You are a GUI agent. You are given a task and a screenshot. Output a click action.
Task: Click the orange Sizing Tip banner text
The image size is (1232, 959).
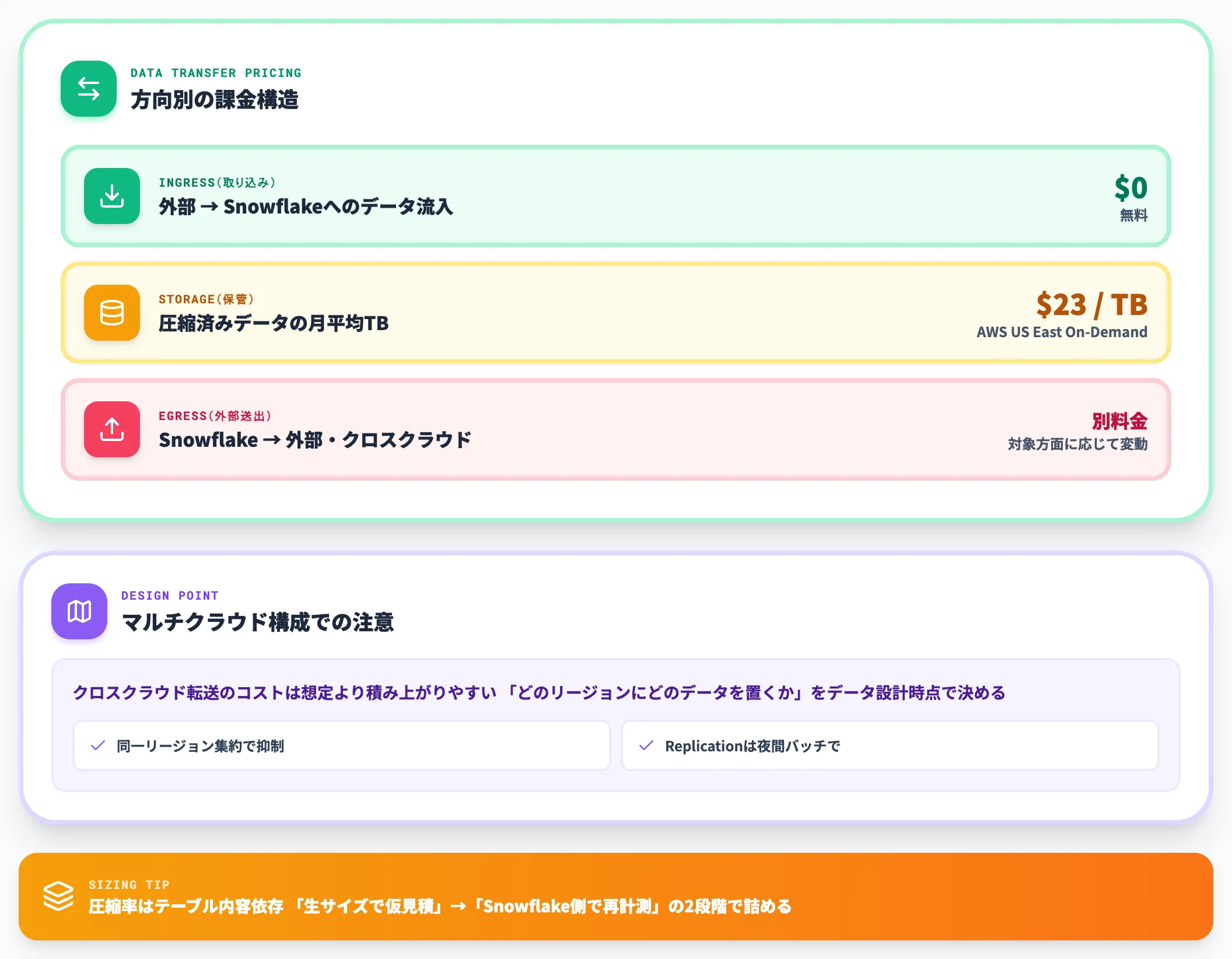pos(440,906)
